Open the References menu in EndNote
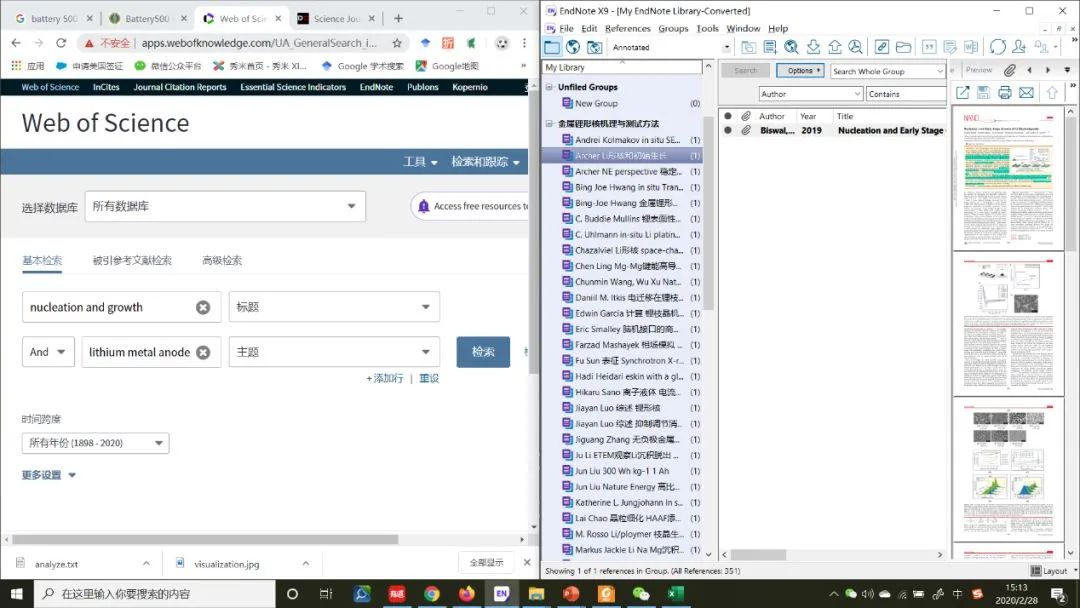 [x=627, y=29]
